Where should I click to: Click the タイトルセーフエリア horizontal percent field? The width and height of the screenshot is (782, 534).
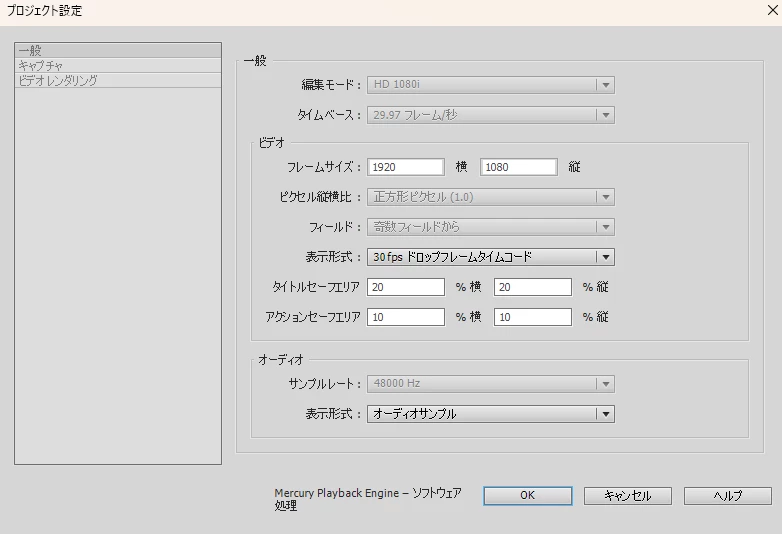pos(405,287)
